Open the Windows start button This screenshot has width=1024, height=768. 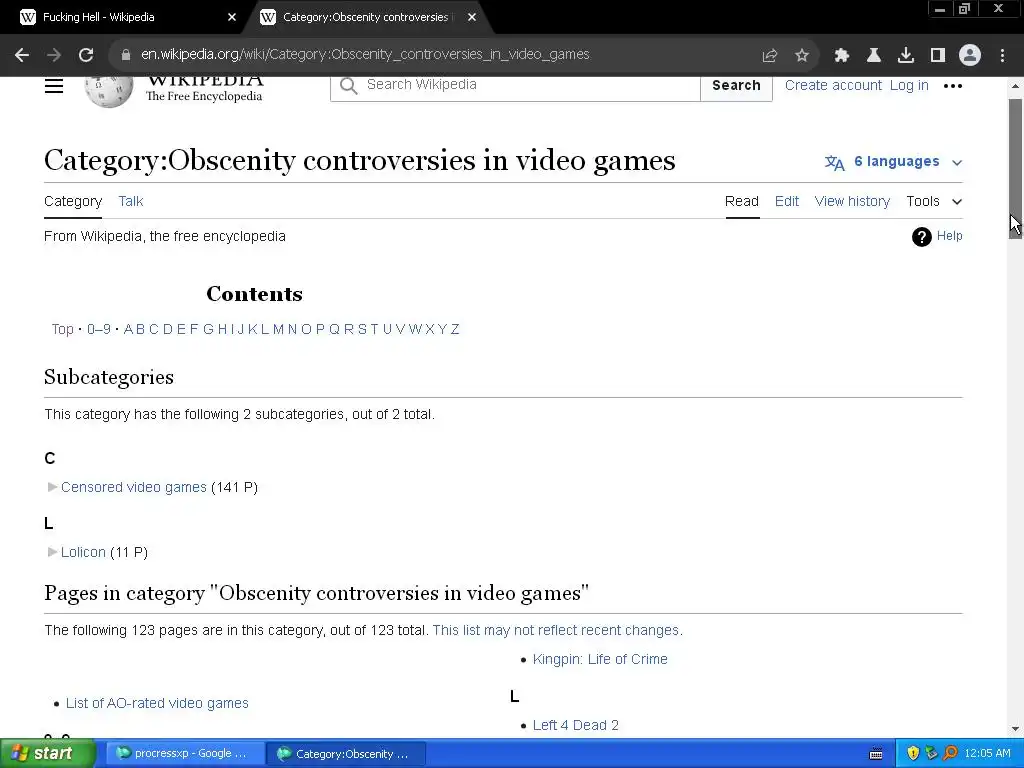tap(48, 754)
